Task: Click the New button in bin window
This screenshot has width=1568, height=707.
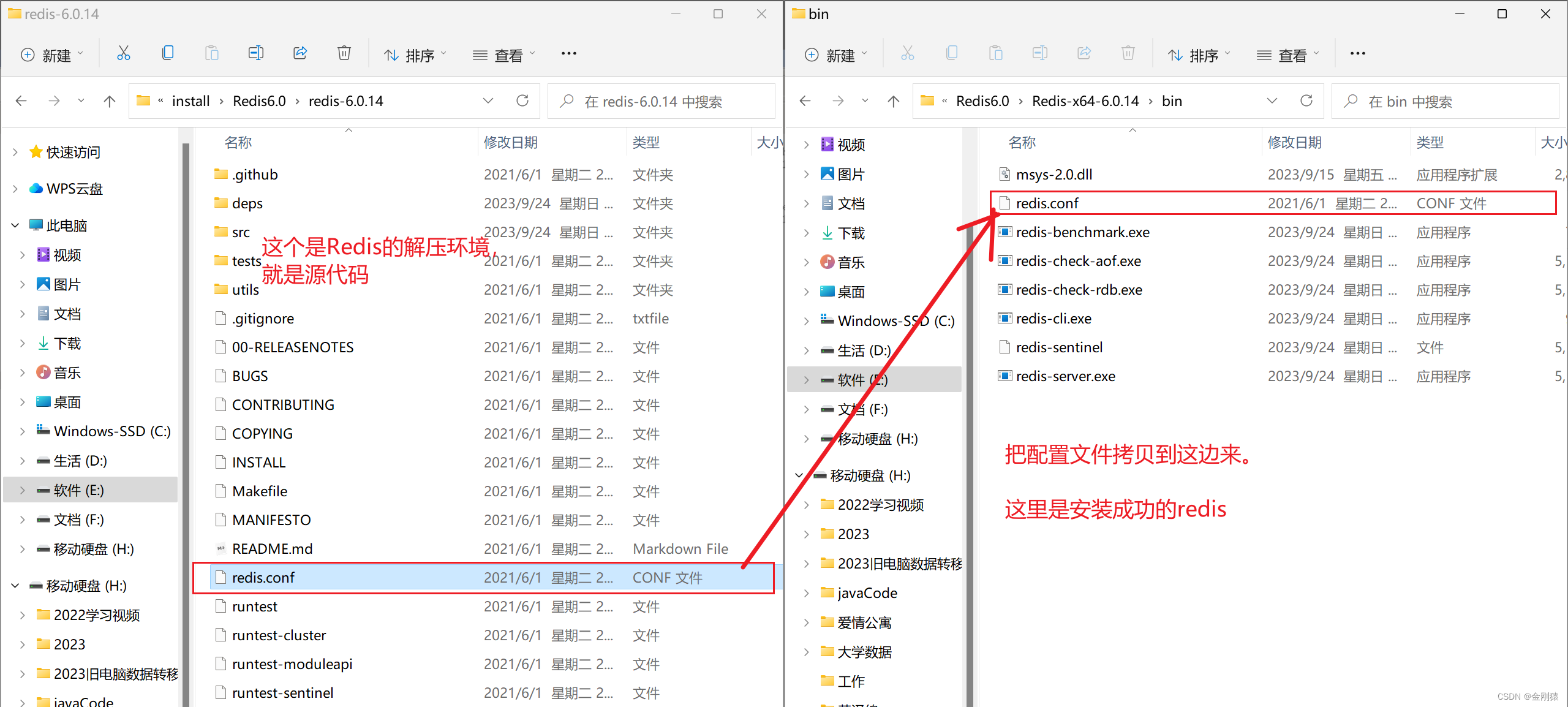Action: (x=835, y=55)
